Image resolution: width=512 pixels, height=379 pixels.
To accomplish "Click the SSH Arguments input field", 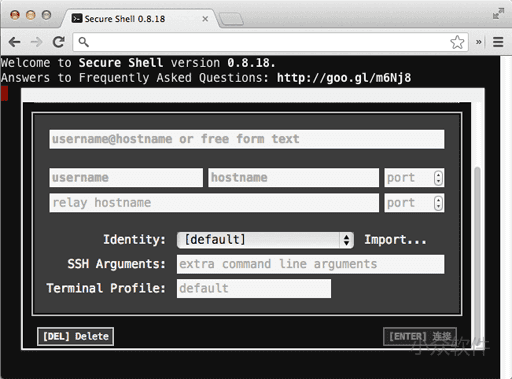I will point(310,264).
